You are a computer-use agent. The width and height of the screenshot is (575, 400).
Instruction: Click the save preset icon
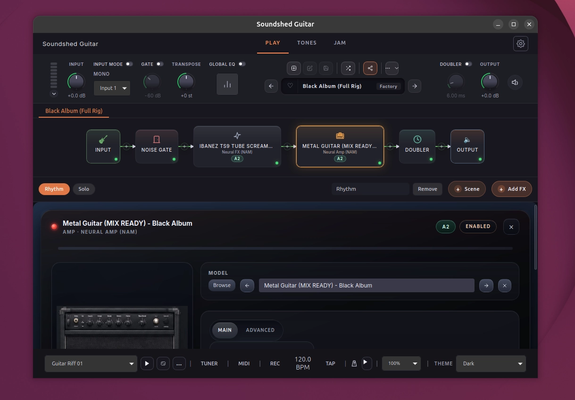tap(326, 68)
